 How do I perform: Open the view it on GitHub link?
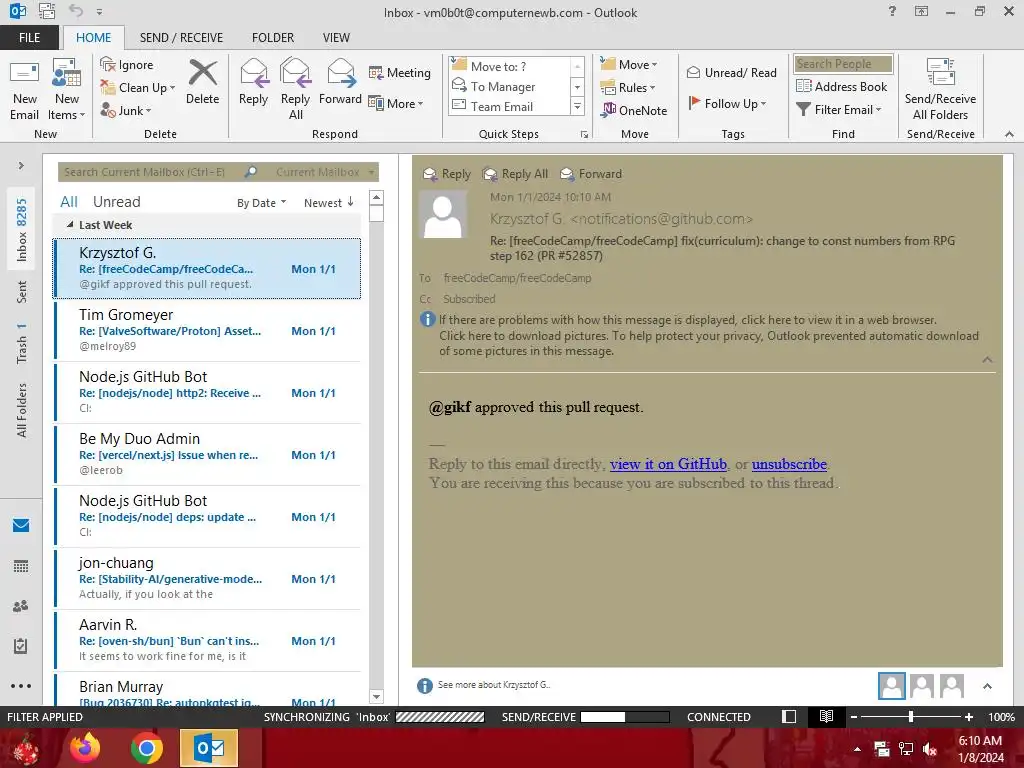coord(668,464)
